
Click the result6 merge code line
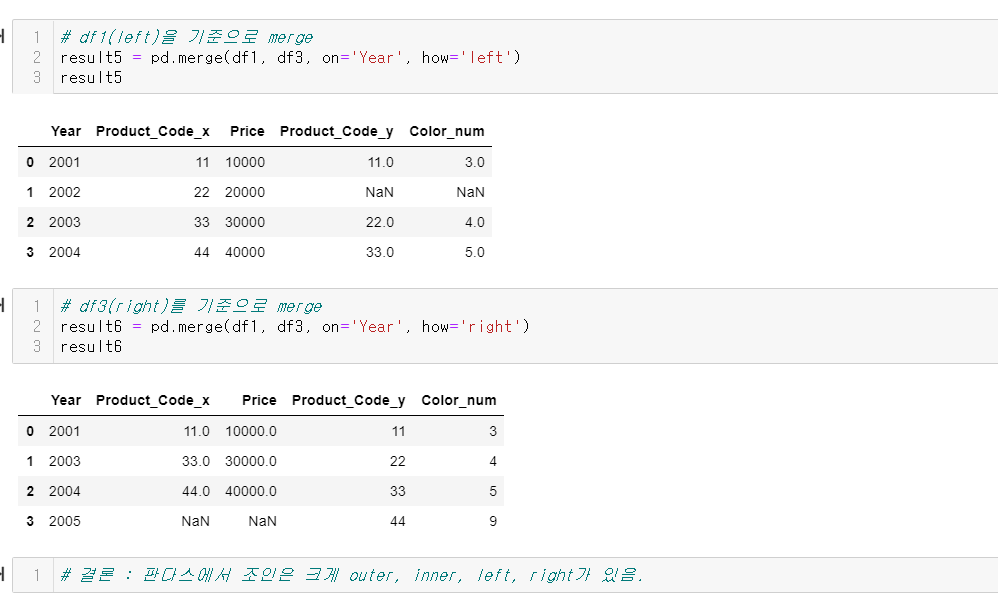295,327
